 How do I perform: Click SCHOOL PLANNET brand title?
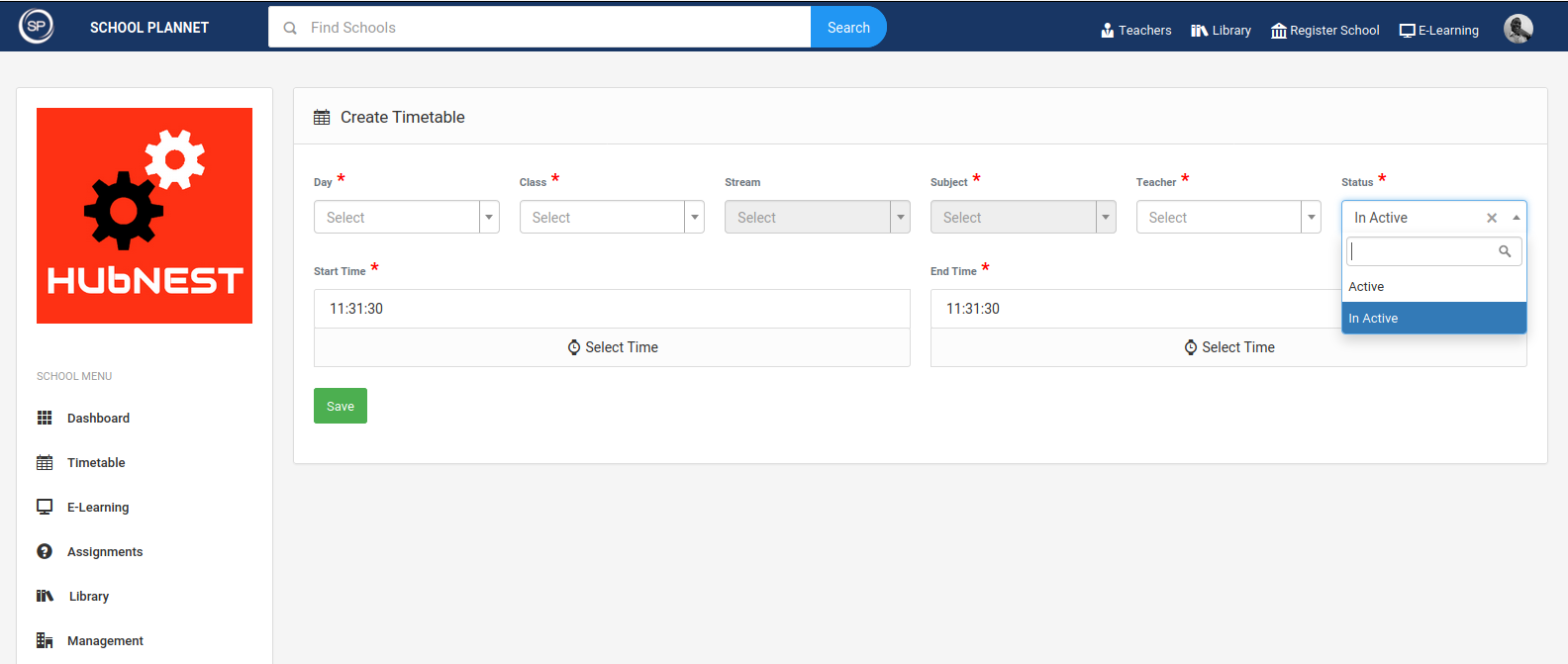coord(149,28)
